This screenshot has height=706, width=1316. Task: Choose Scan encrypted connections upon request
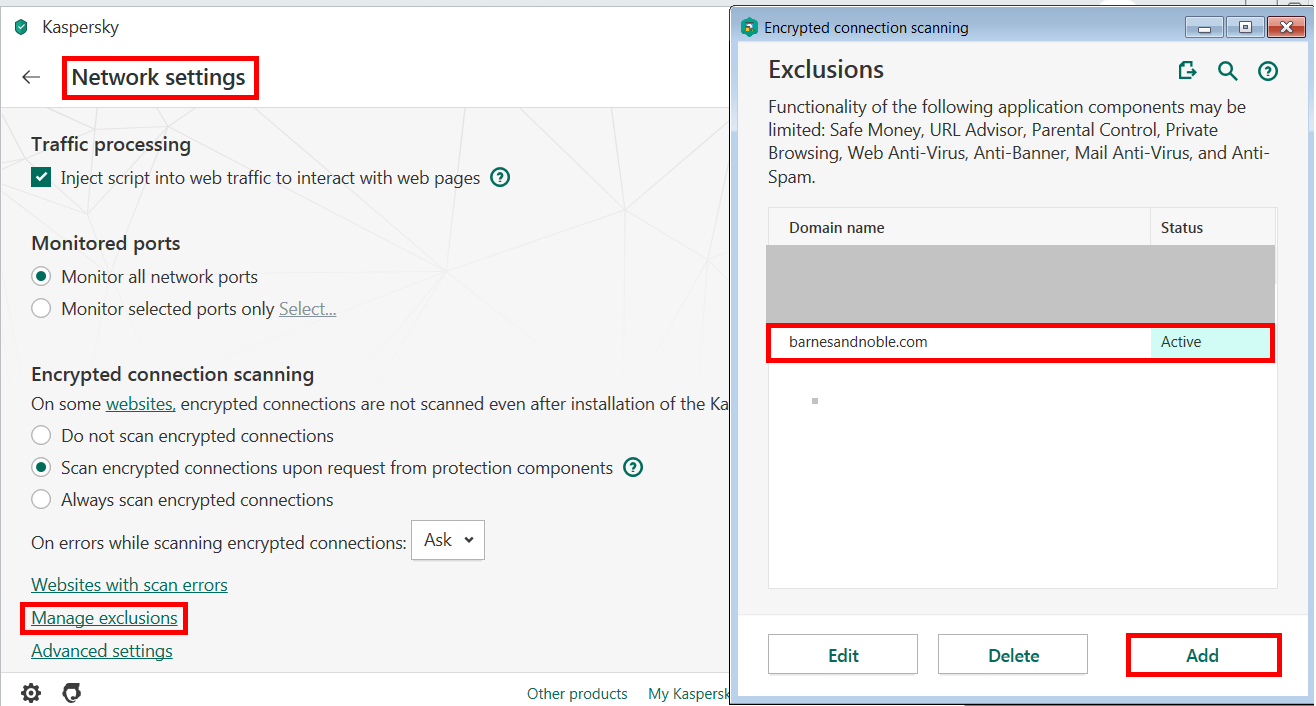tap(41, 467)
